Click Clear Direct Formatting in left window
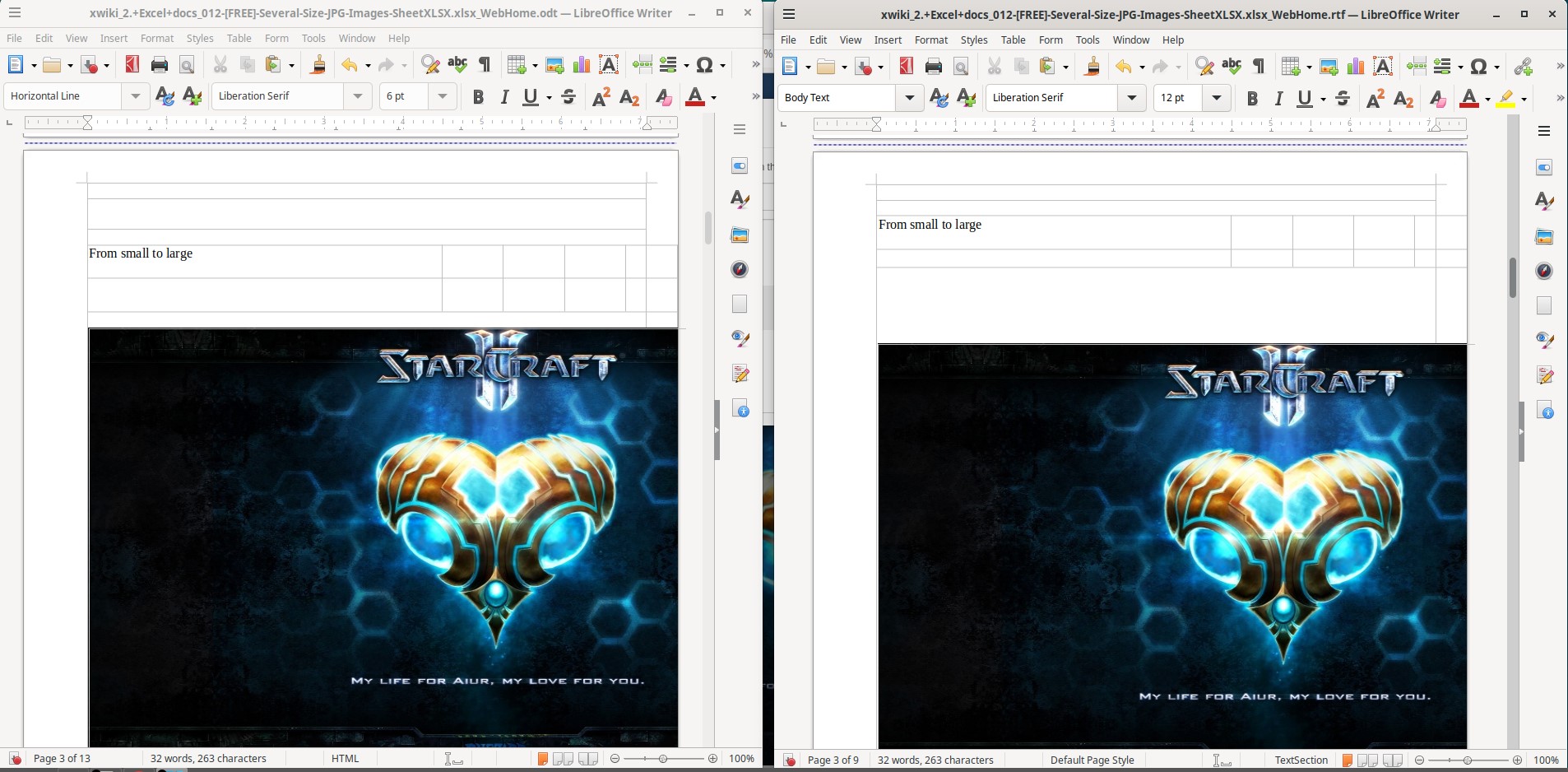Viewport: 1568px width, 772px height. pyautogui.click(x=663, y=96)
